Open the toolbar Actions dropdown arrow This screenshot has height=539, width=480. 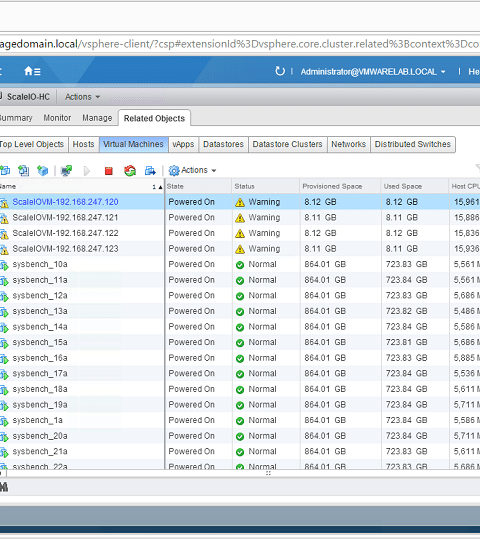tap(214, 170)
